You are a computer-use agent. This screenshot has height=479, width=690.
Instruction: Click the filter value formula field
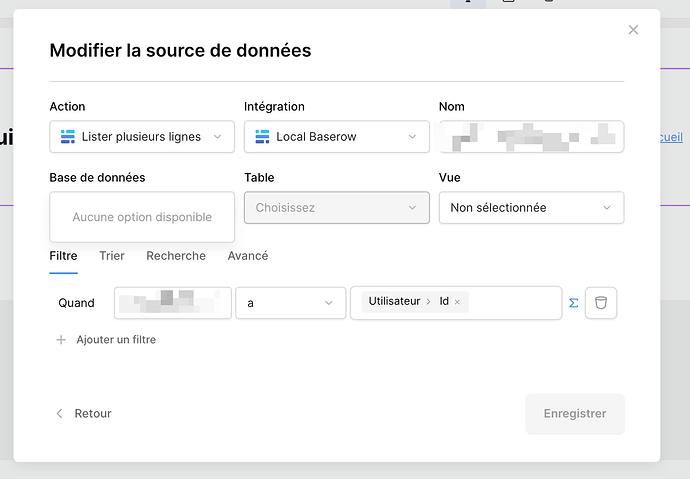456,303
